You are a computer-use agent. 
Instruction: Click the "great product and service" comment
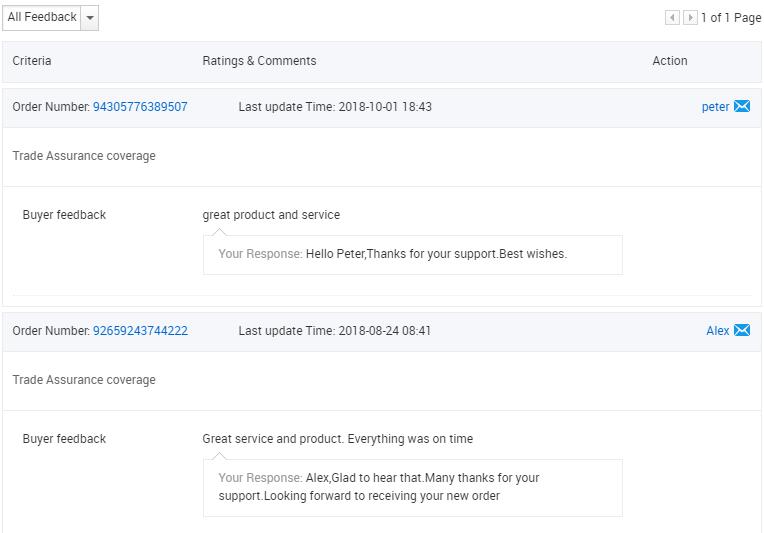pyautogui.click(x=271, y=215)
